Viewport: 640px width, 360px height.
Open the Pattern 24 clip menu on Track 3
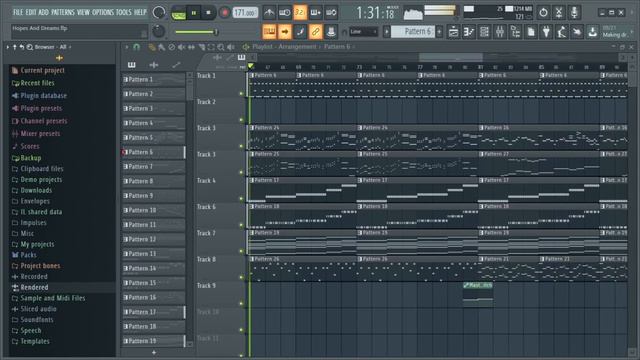(x=252, y=128)
